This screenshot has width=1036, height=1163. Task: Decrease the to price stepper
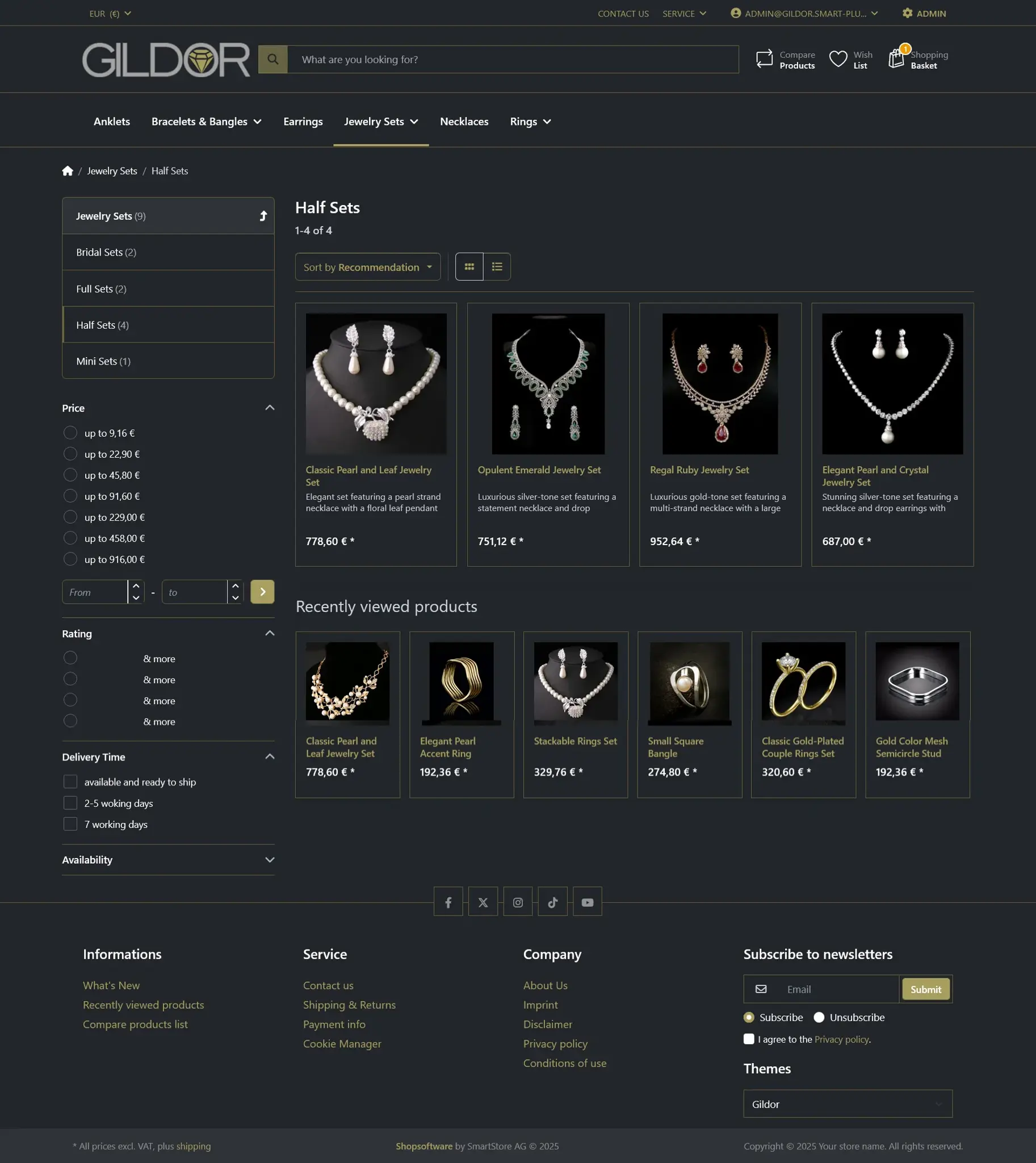pyautogui.click(x=235, y=598)
